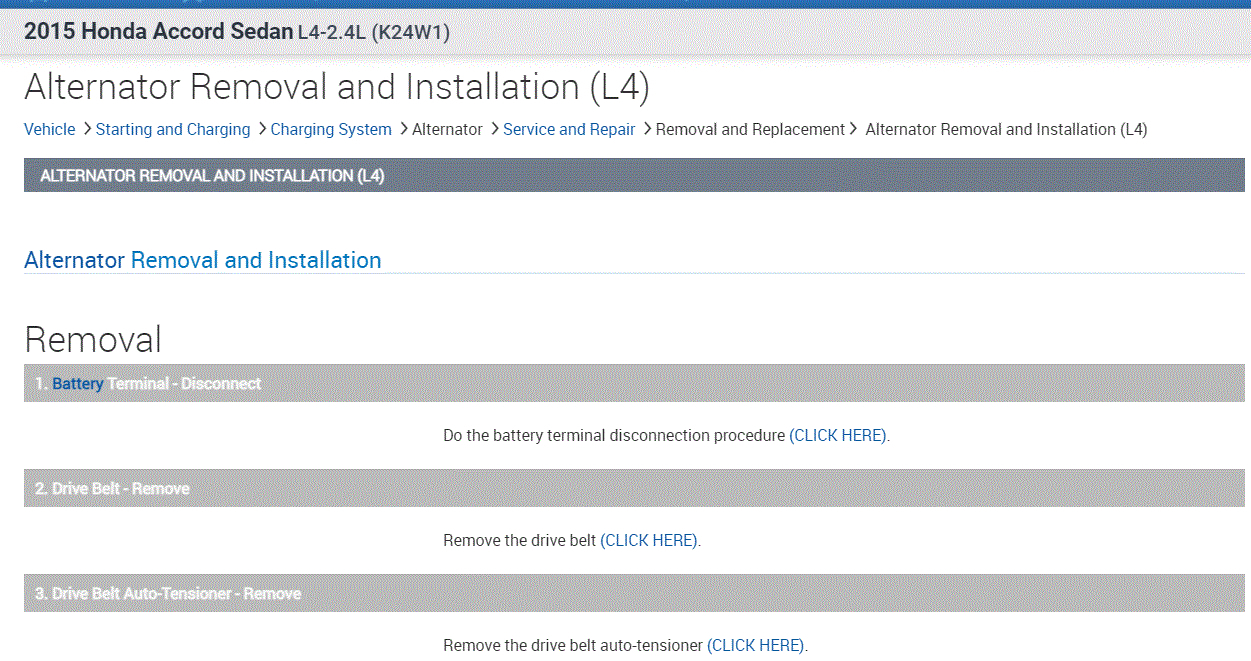Open battery terminal disconnection CLICK HERE link

pos(838,436)
